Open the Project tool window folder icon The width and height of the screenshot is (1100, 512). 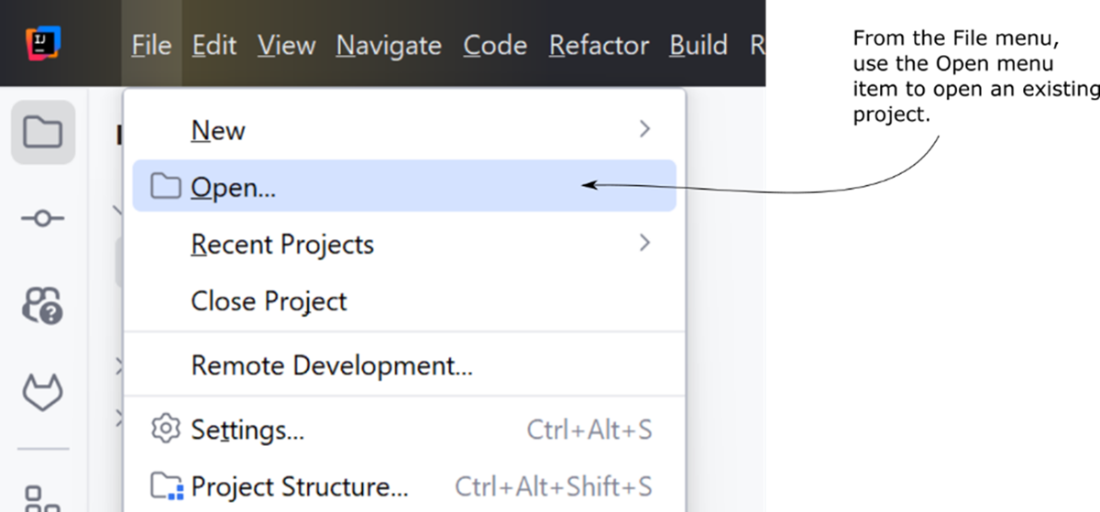[x=43, y=132]
